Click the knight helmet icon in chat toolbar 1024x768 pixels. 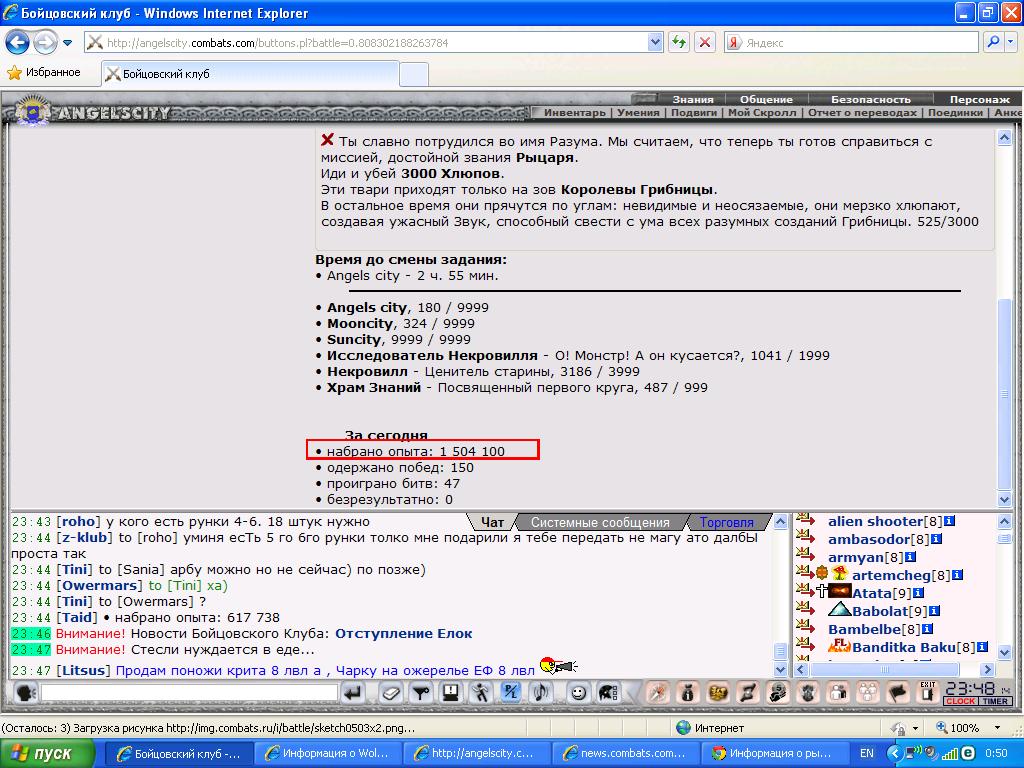[609, 692]
